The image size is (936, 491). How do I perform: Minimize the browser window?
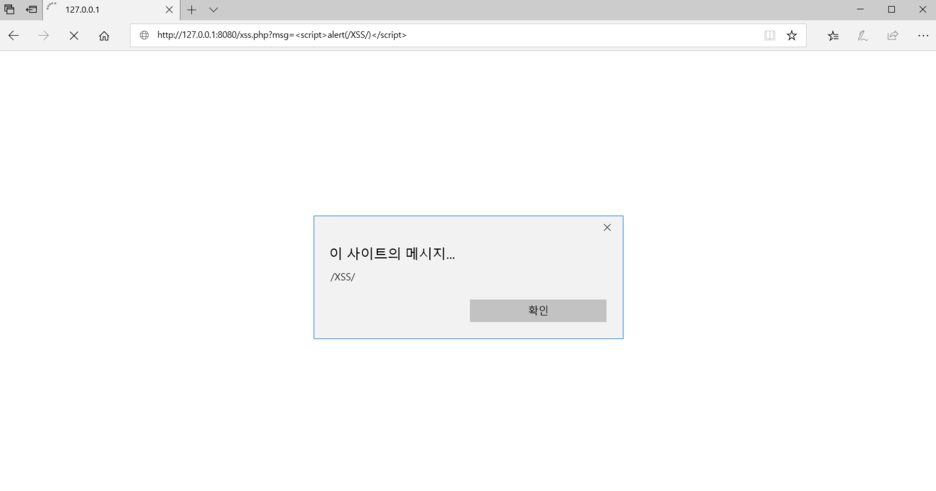[860, 10]
